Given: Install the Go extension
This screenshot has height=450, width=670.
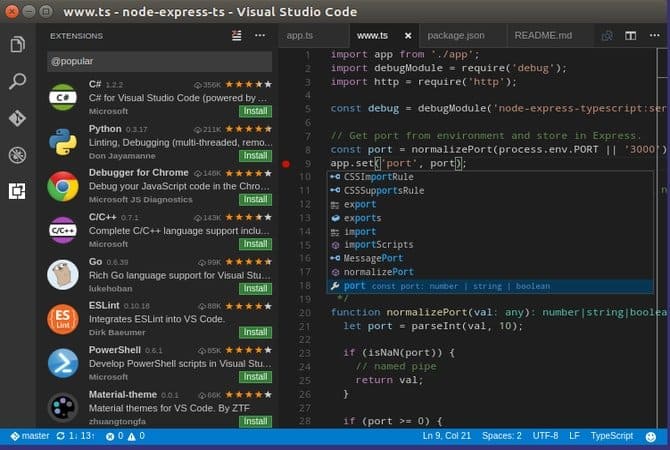Looking at the screenshot, I should click(x=256, y=288).
